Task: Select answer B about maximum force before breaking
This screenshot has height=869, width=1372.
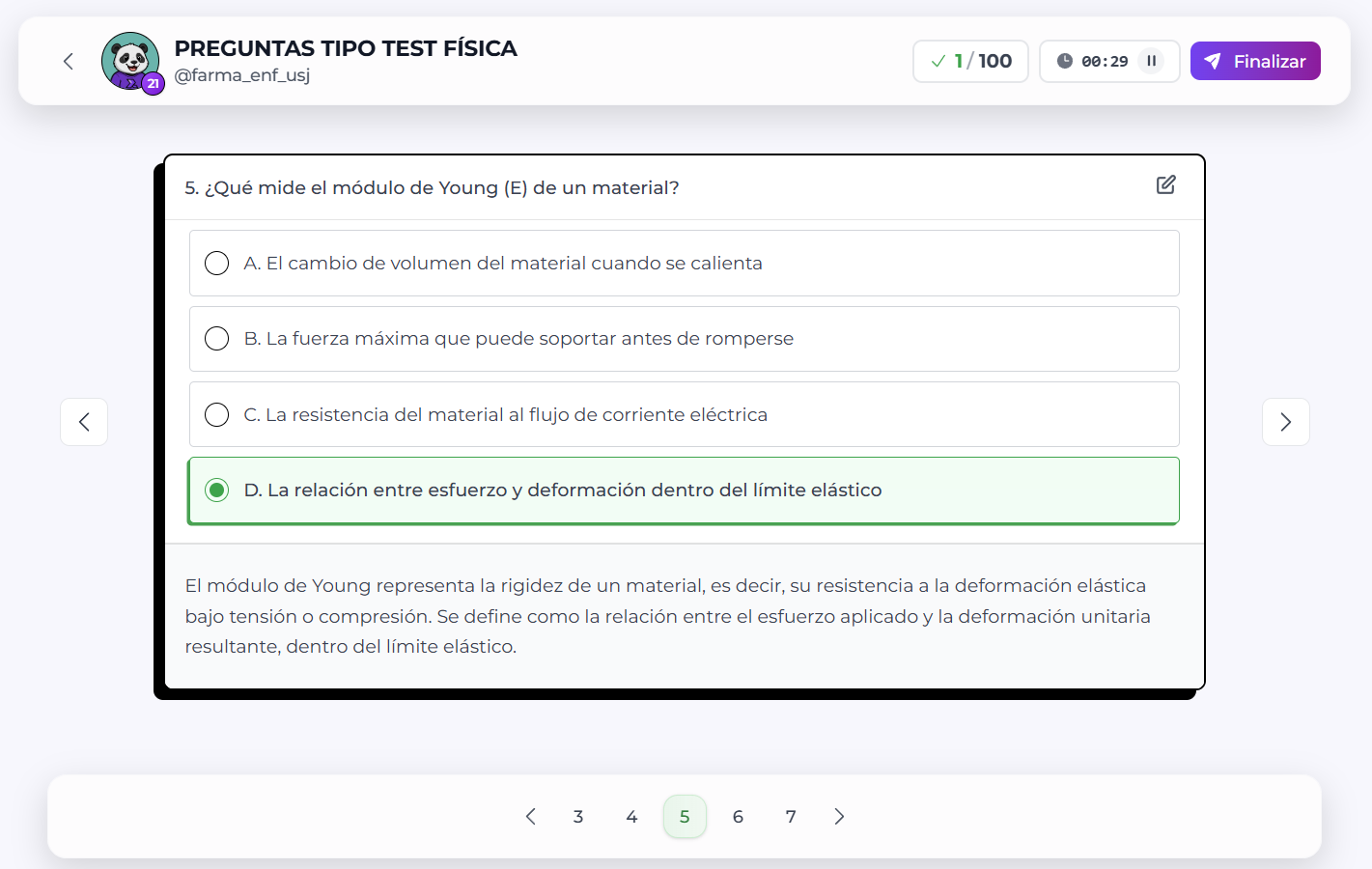Action: click(x=684, y=338)
